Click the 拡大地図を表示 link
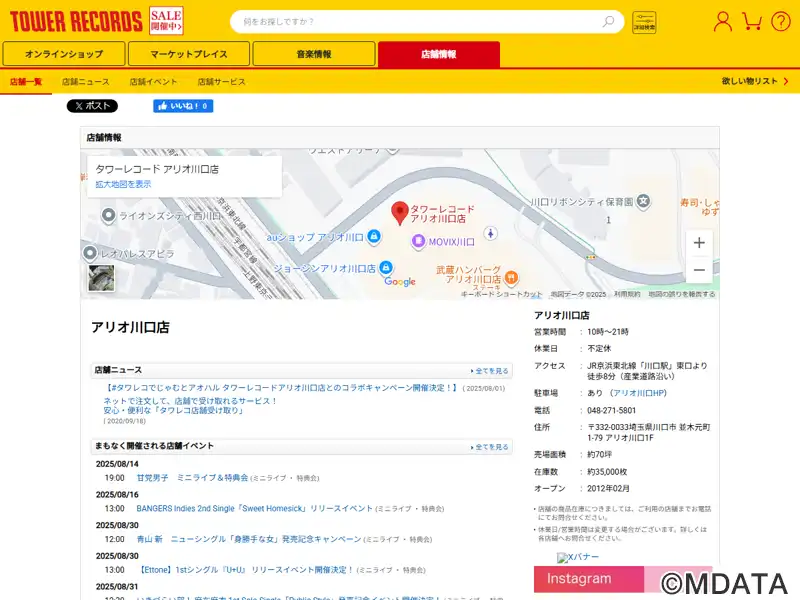Viewport: 800px width, 600px height. [123, 184]
